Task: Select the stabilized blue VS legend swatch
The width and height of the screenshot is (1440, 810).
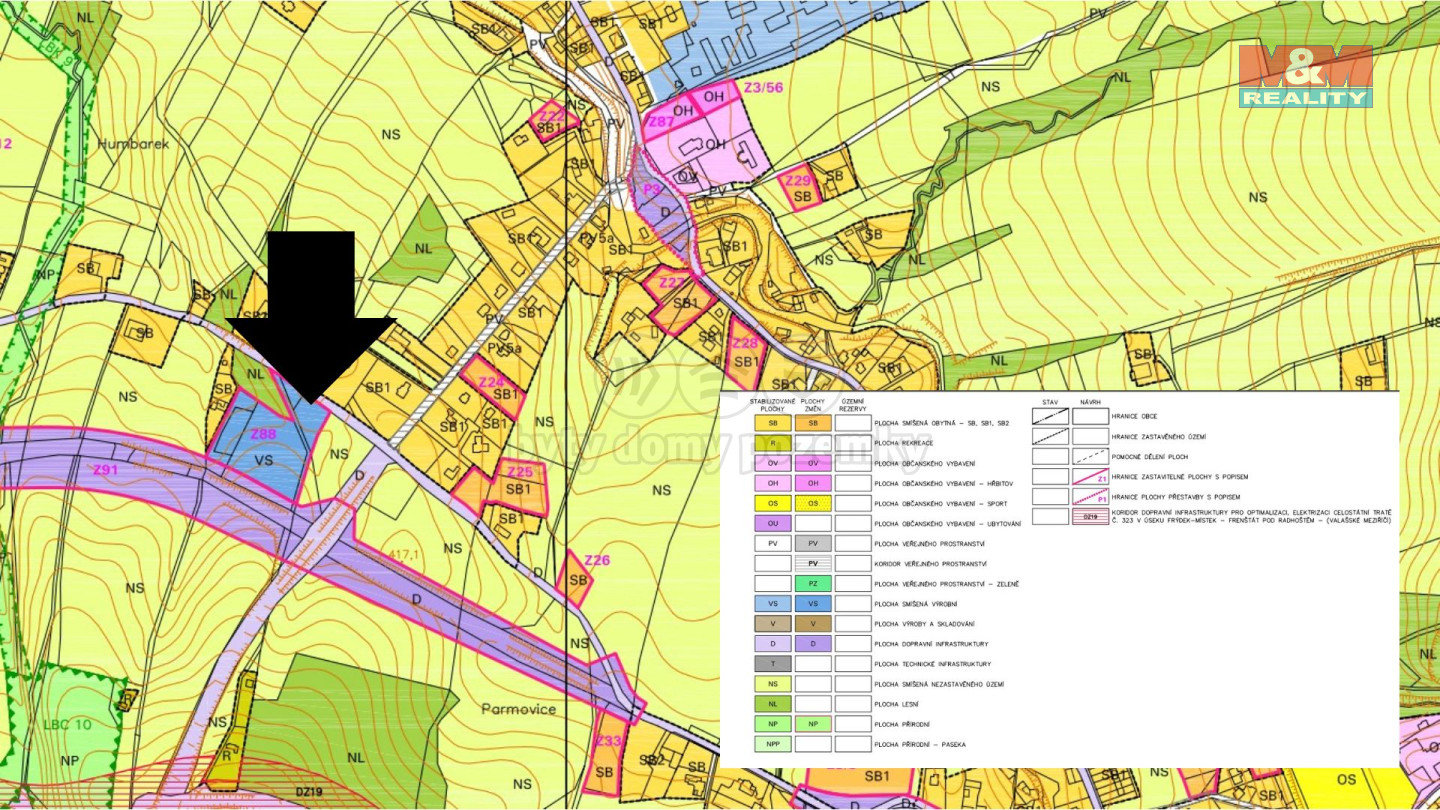Action: (x=772, y=603)
